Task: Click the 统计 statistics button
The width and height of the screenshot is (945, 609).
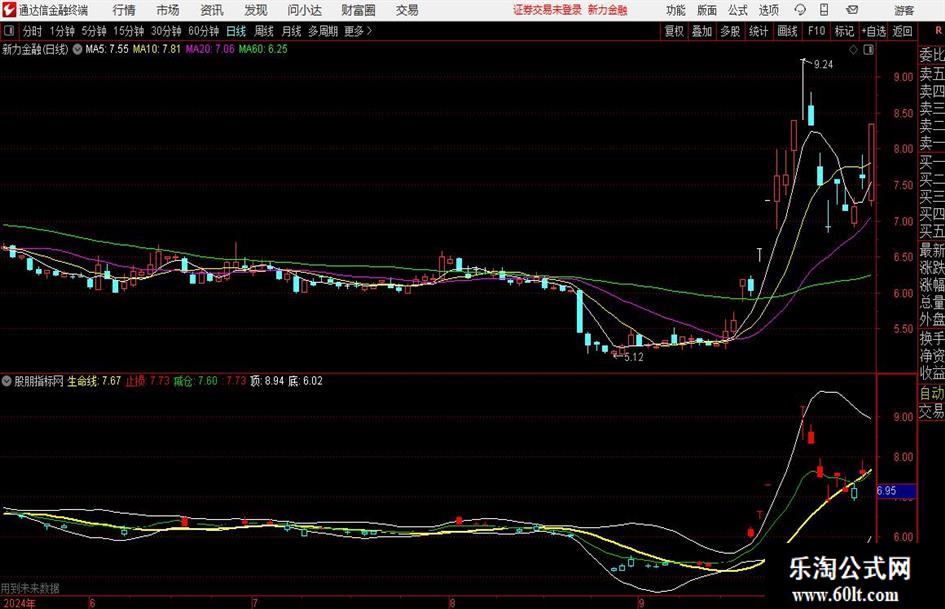Action: click(758, 31)
